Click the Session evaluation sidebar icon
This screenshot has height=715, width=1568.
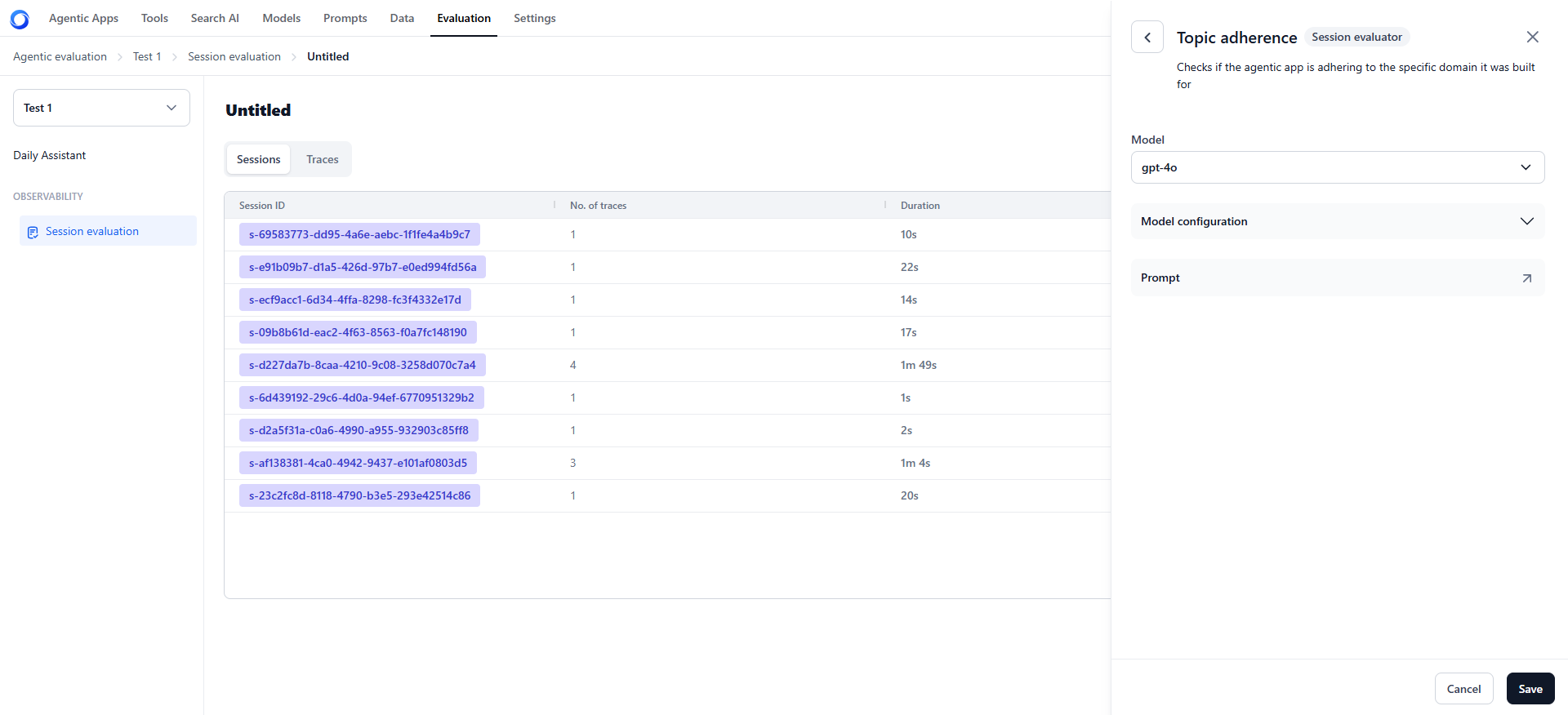pyautogui.click(x=33, y=233)
